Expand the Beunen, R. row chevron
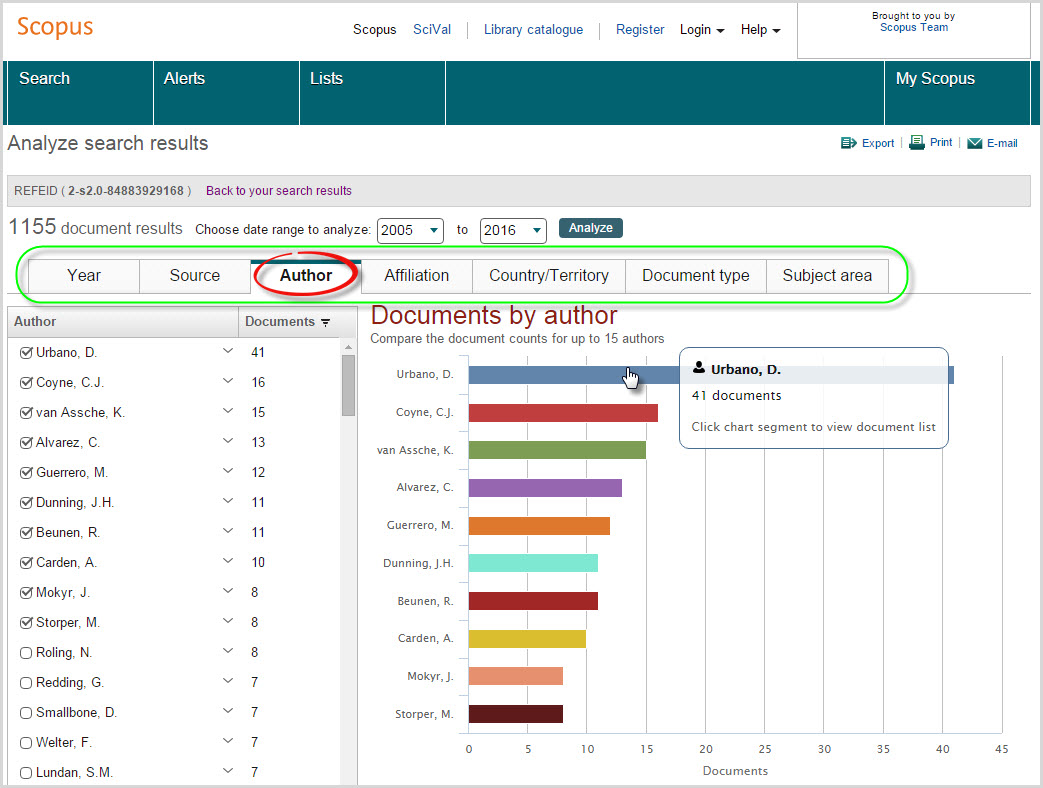Screen dimensions: 1043x788 pos(227,530)
